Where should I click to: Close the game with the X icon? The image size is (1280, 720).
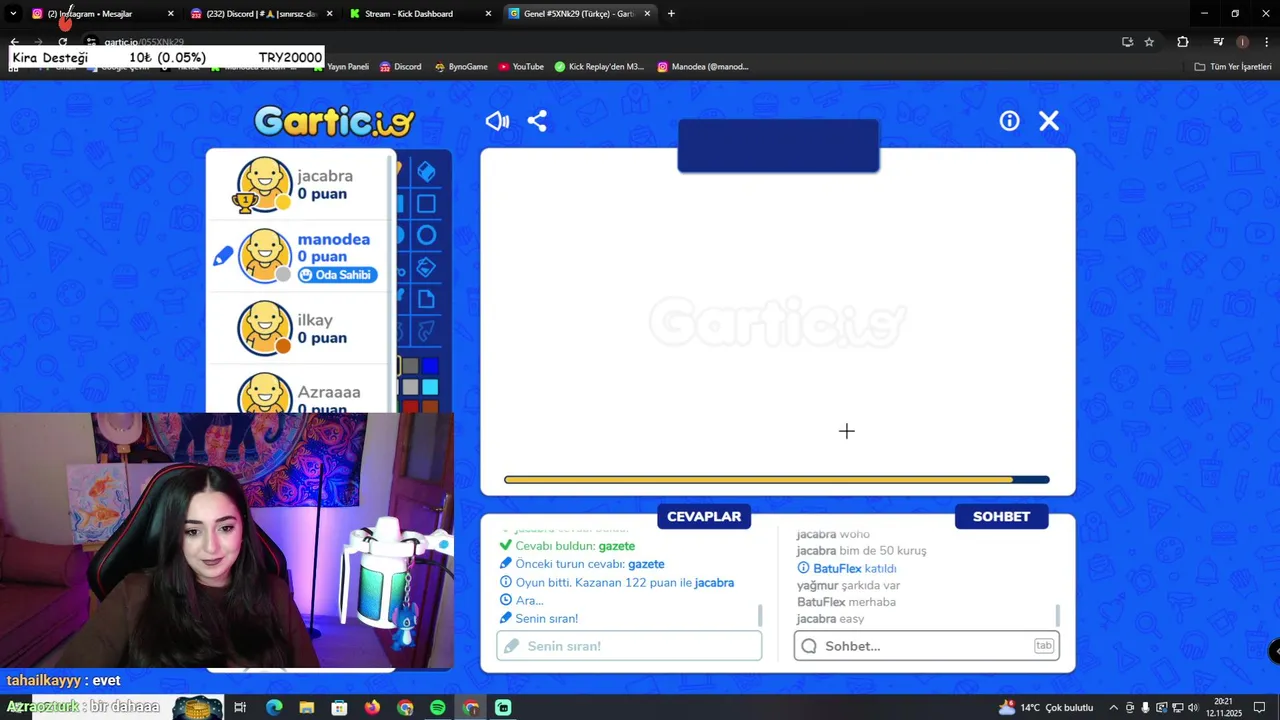(1048, 121)
